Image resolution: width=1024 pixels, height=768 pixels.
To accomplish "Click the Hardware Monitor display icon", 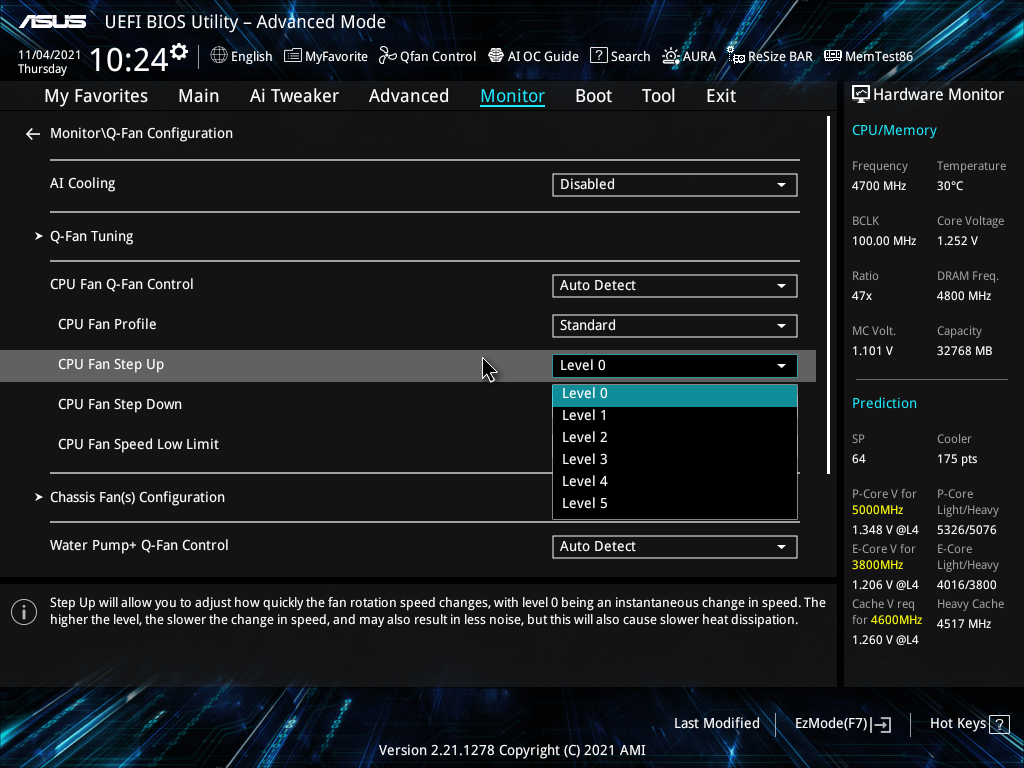I will (861, 95).
